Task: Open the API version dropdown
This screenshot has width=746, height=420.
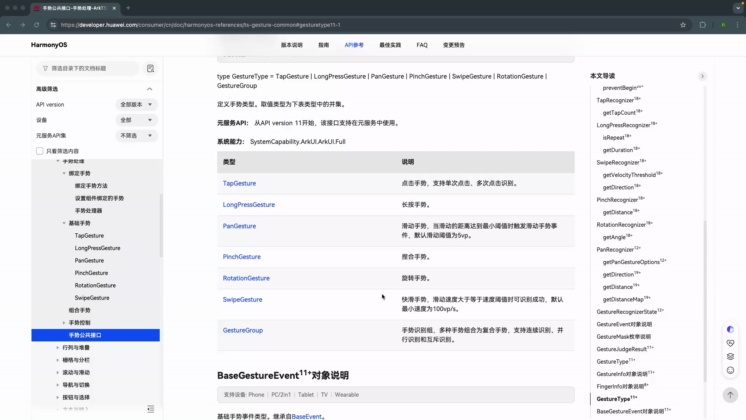Action: pyautogui.click(x=135, y=104)
